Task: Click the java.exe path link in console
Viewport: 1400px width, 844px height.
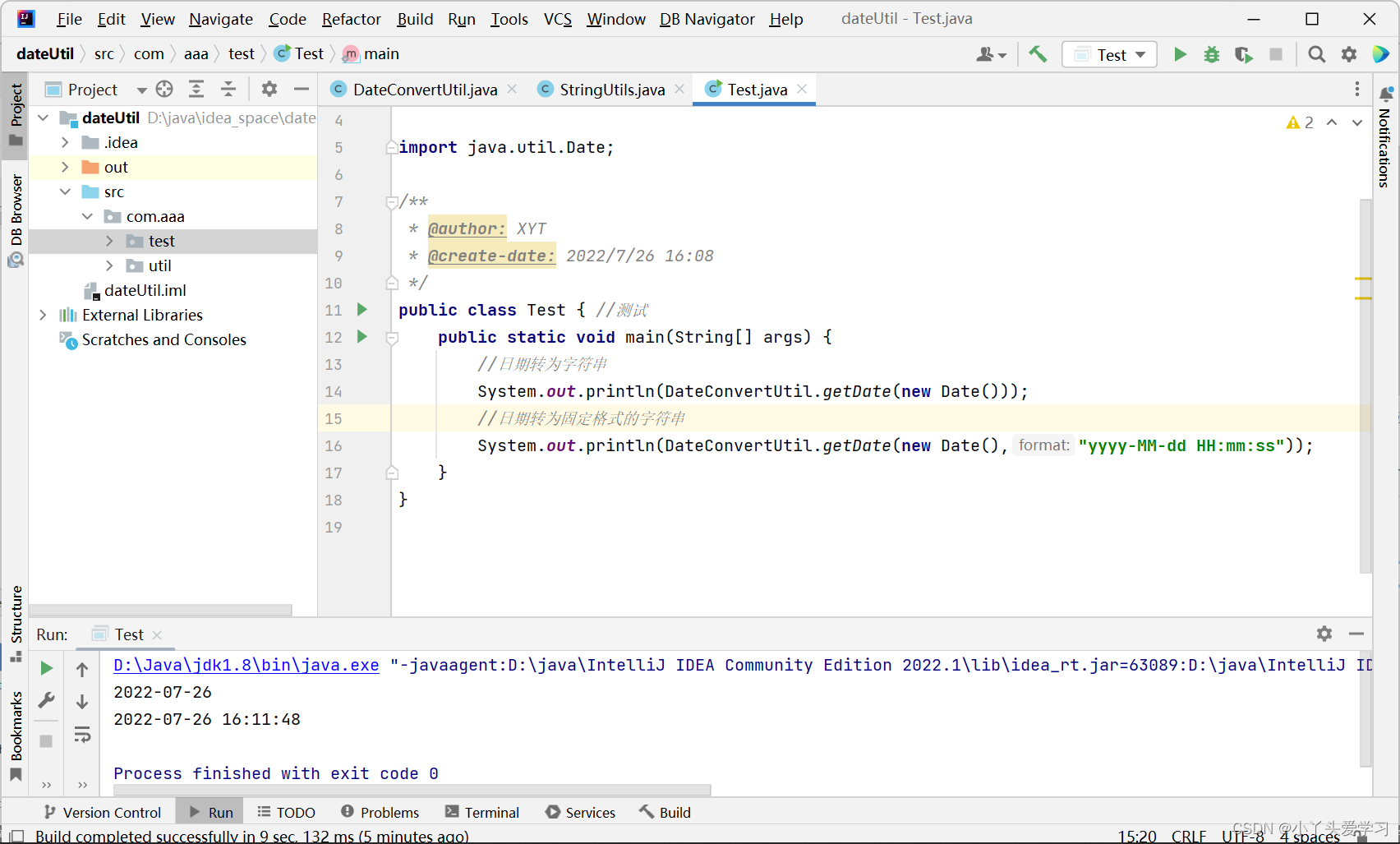Action: pyautogui.click(x=246, y=665)
